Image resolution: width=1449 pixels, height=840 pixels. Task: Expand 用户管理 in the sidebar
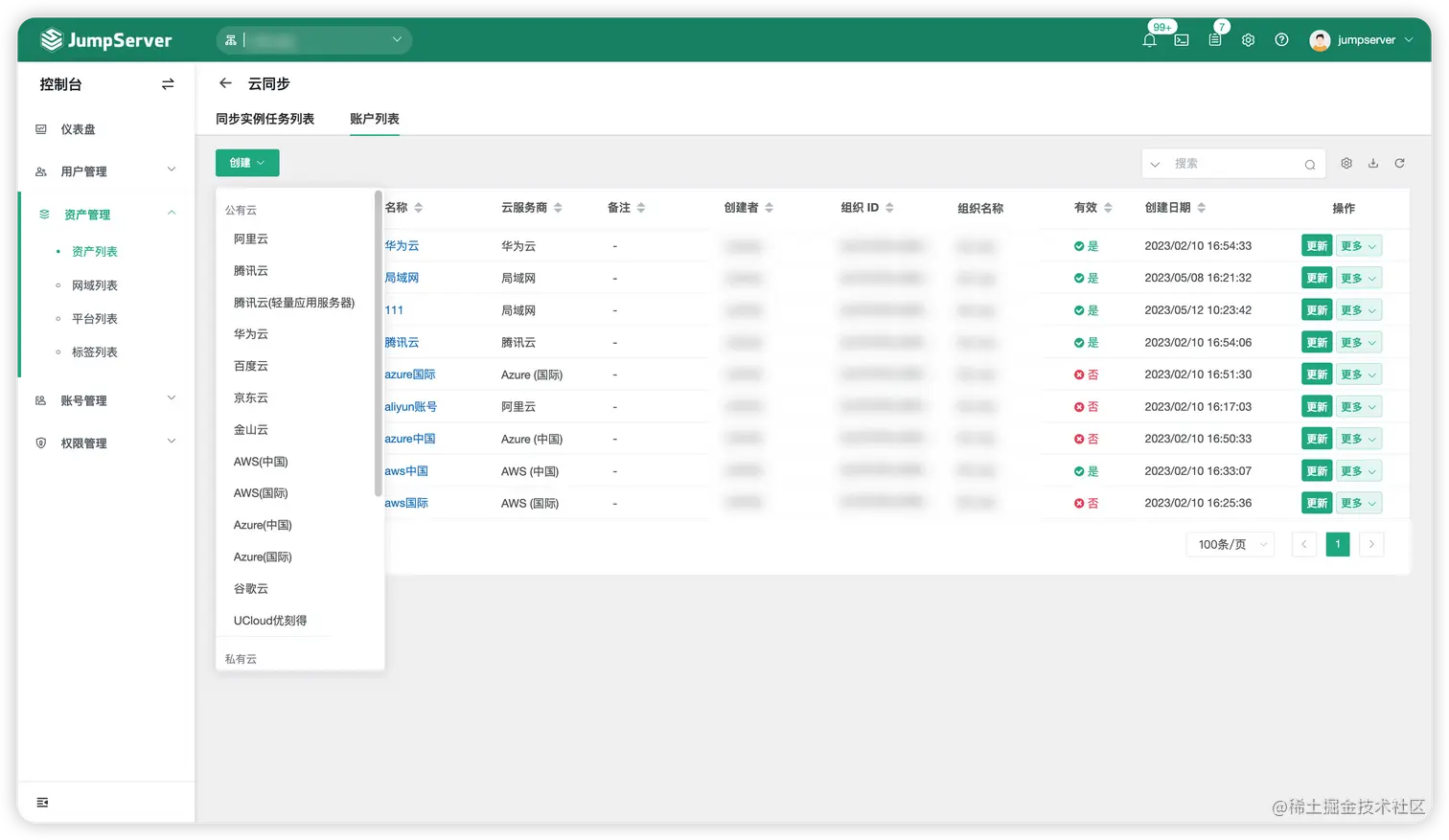(172, 170)
